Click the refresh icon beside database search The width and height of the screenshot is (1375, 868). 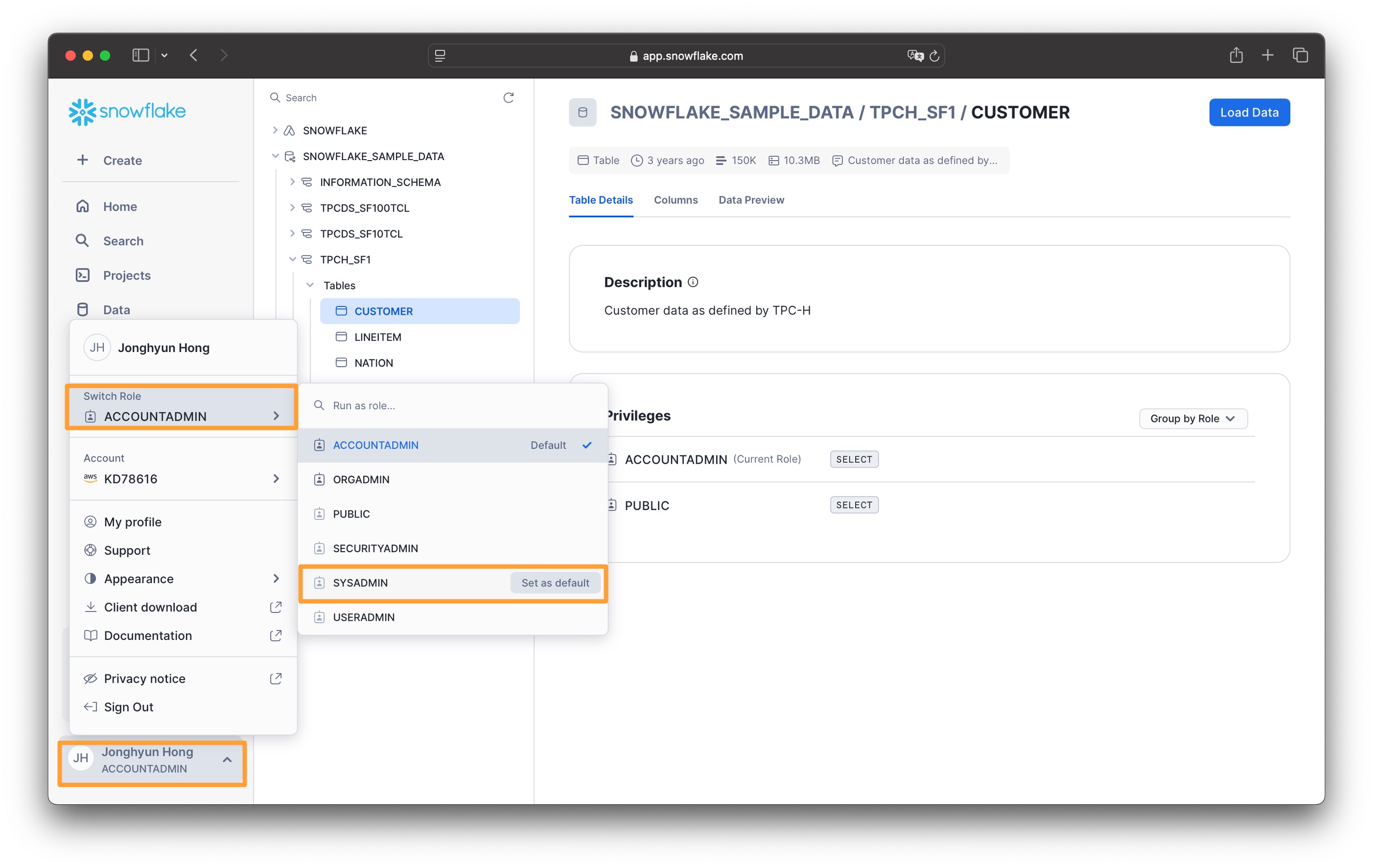508,97
